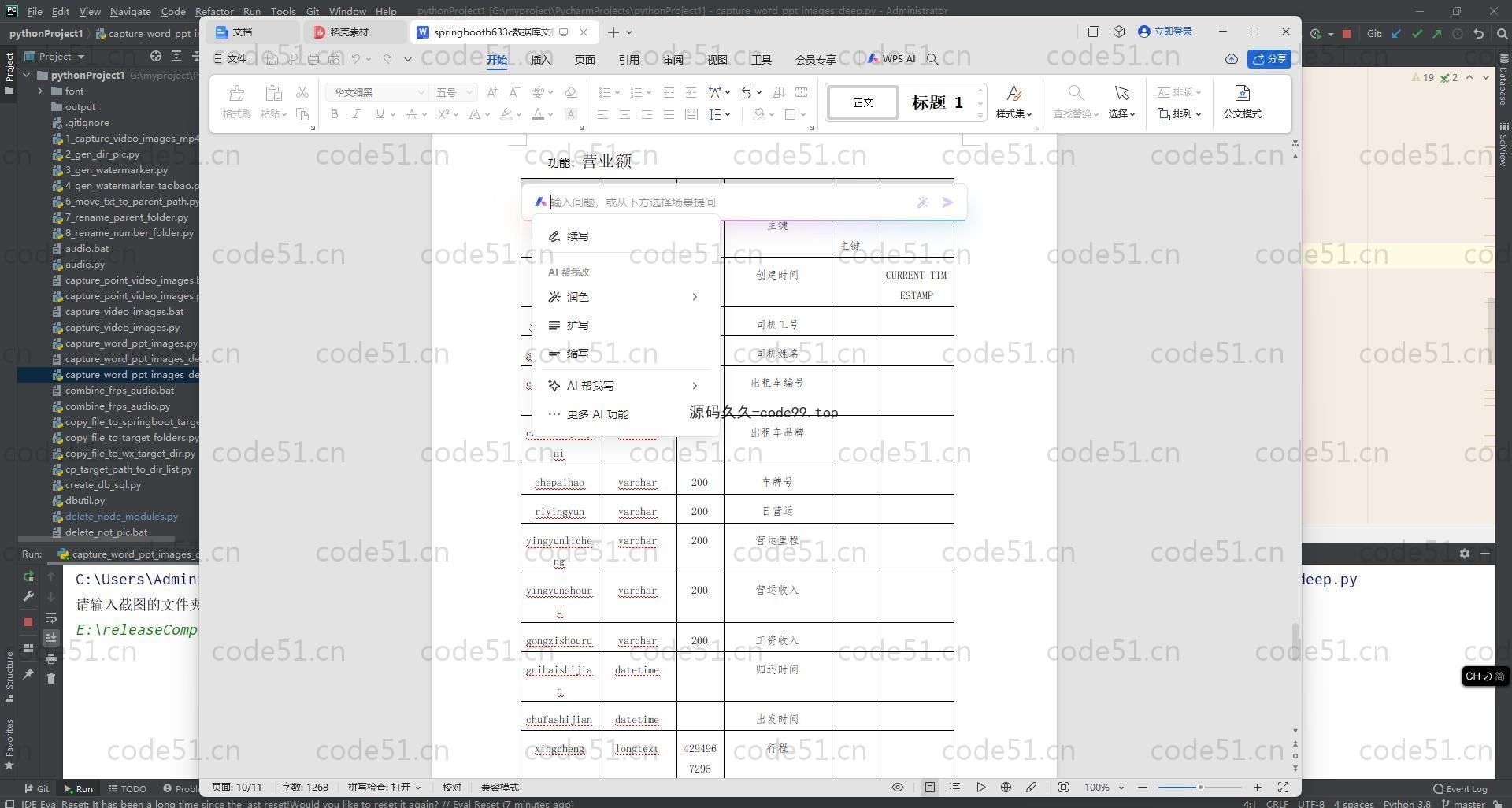The height and width of the screenshot is (808, 1512).
Task: Select 缩写 in the AI menu
Action: (x=578, y=354)
